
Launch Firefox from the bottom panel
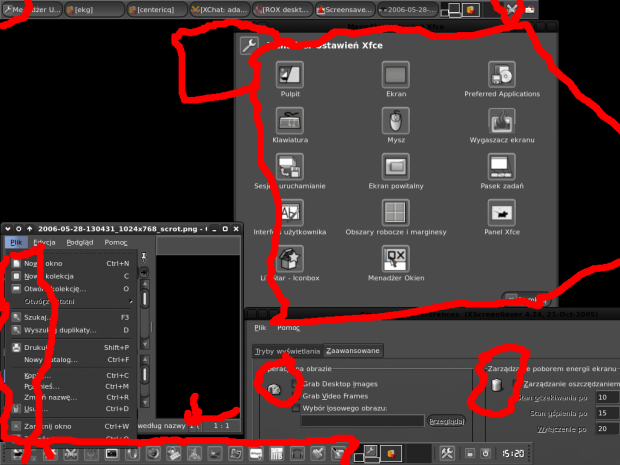[153, 454]
